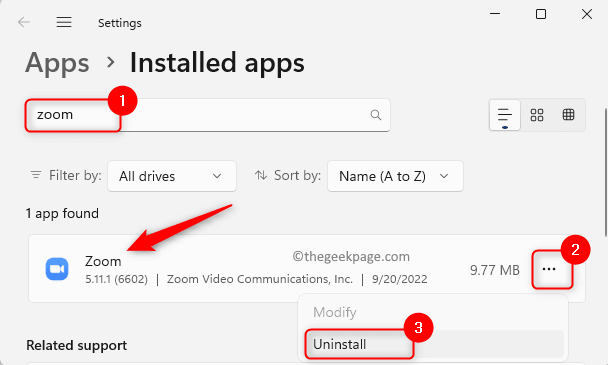The height and width of the screenshot is (365, 608).
Task: Select the Zoom app name text
Action: click(x=103, y=261)
